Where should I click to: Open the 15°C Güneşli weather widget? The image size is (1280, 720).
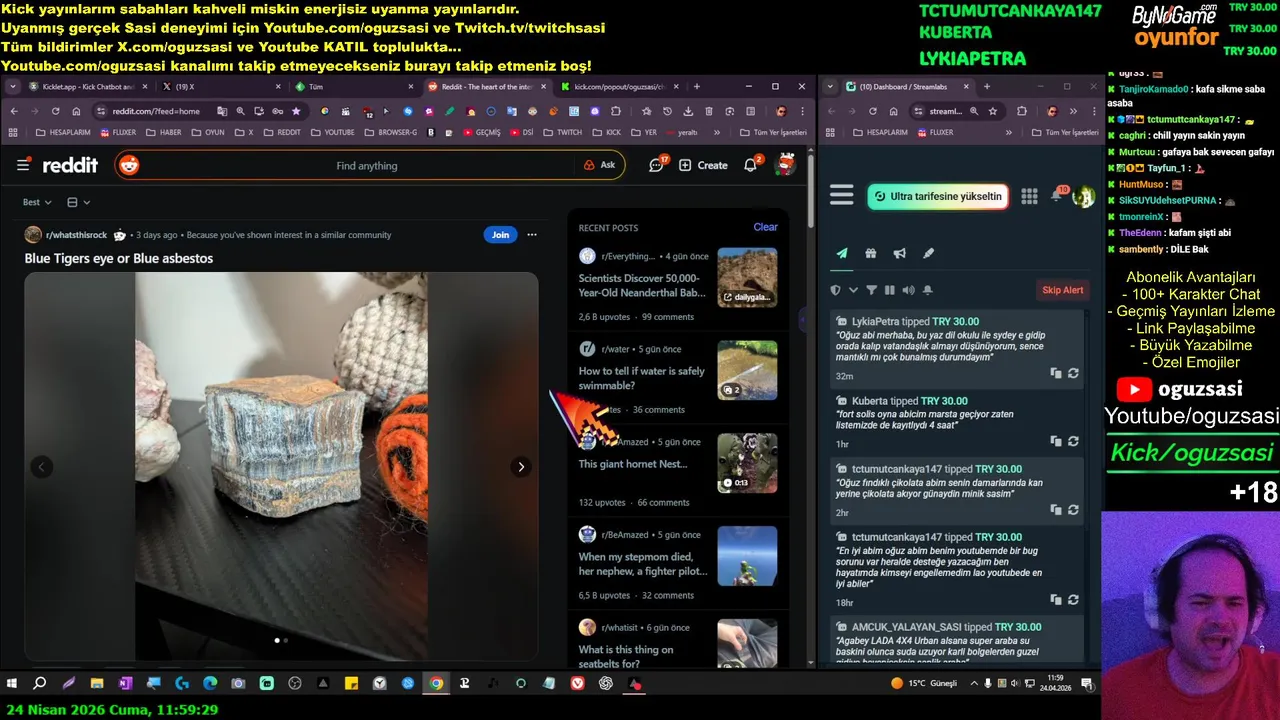click(924, 683)
